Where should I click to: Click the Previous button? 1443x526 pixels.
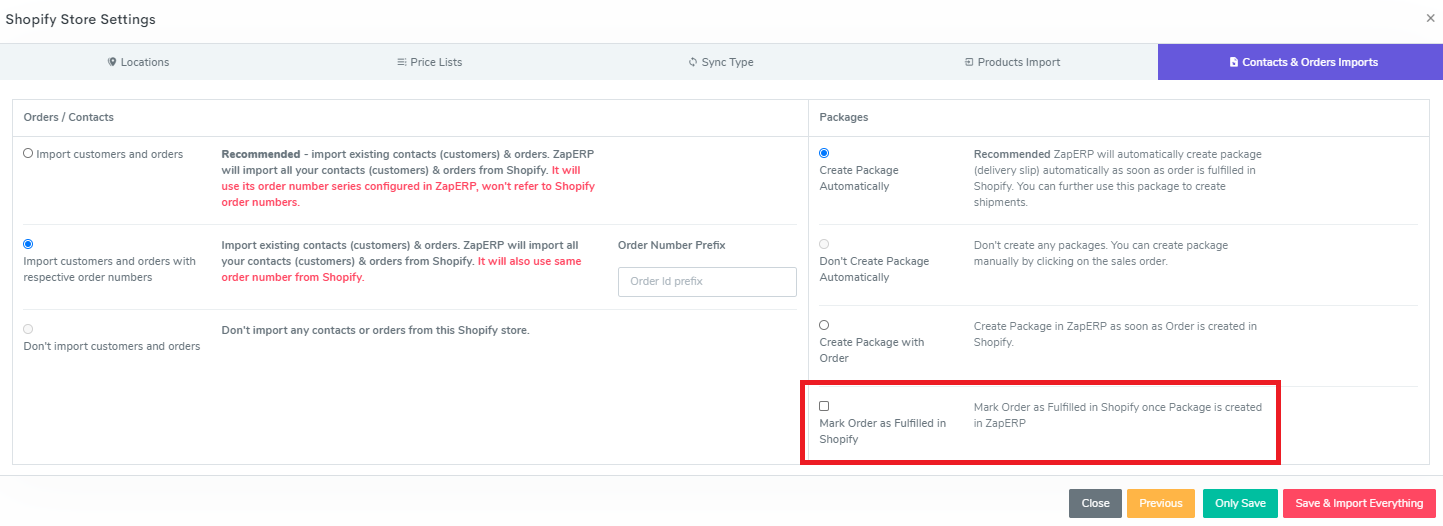click(x=1161, y=503)
